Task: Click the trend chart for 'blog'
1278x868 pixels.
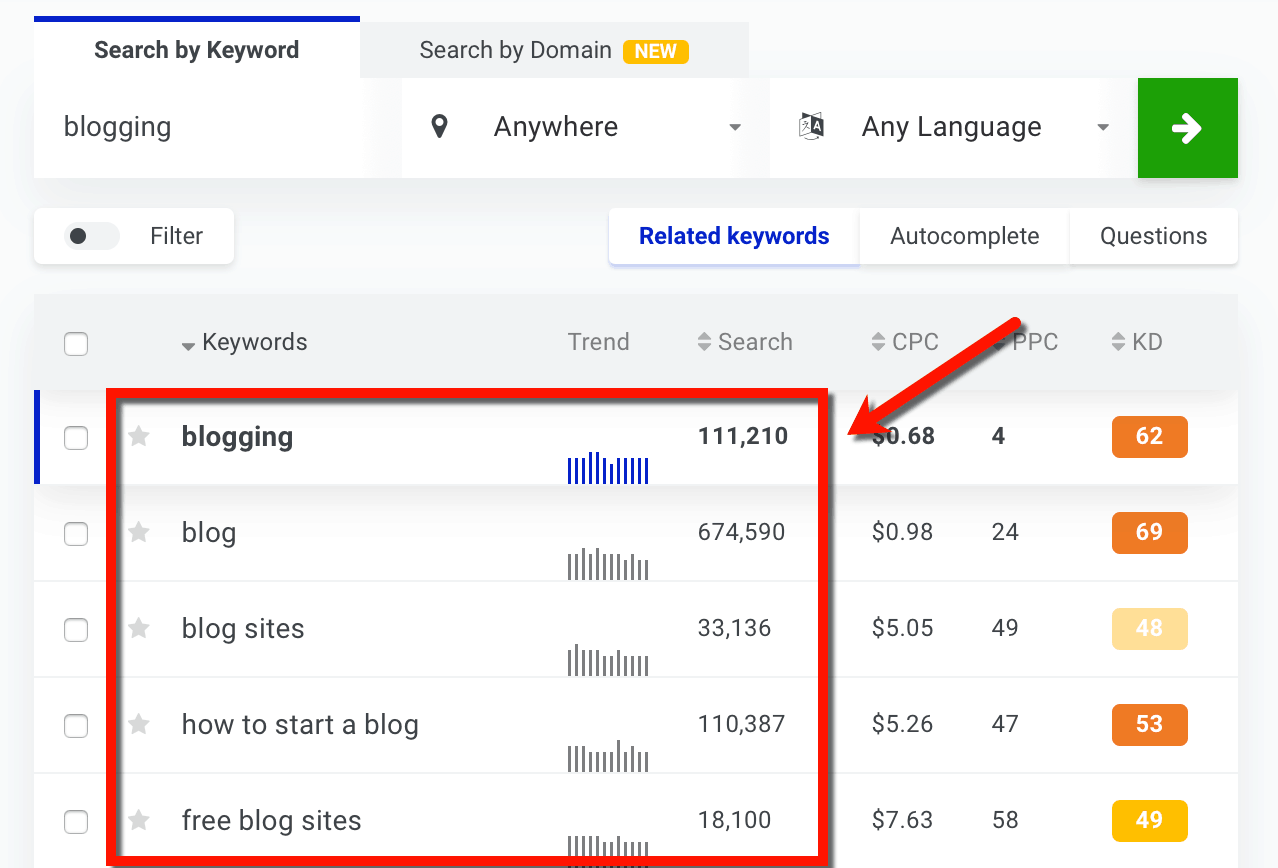Action: [x=608, y=565]
